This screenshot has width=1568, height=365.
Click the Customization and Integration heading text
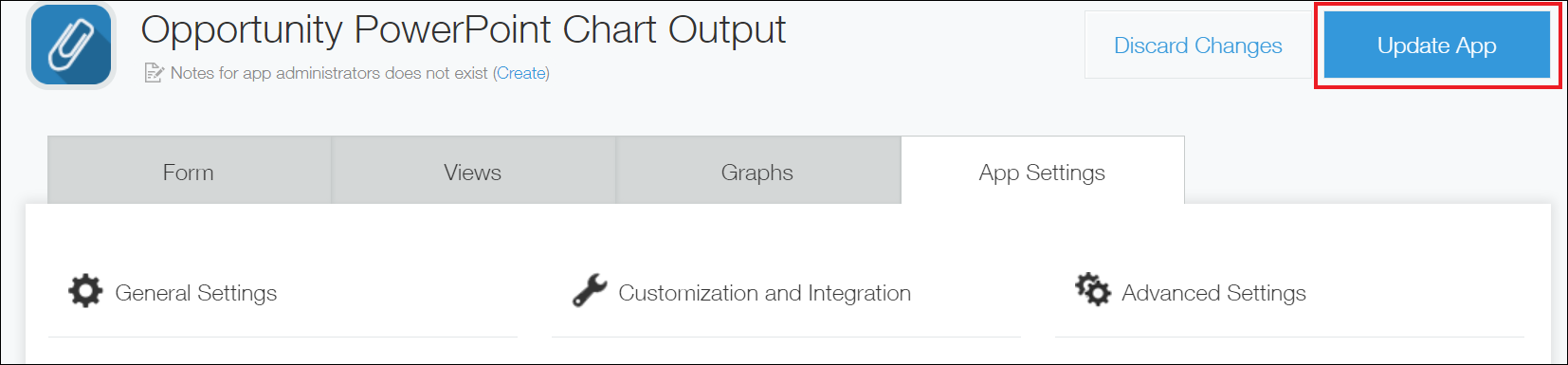click(765, 293)
